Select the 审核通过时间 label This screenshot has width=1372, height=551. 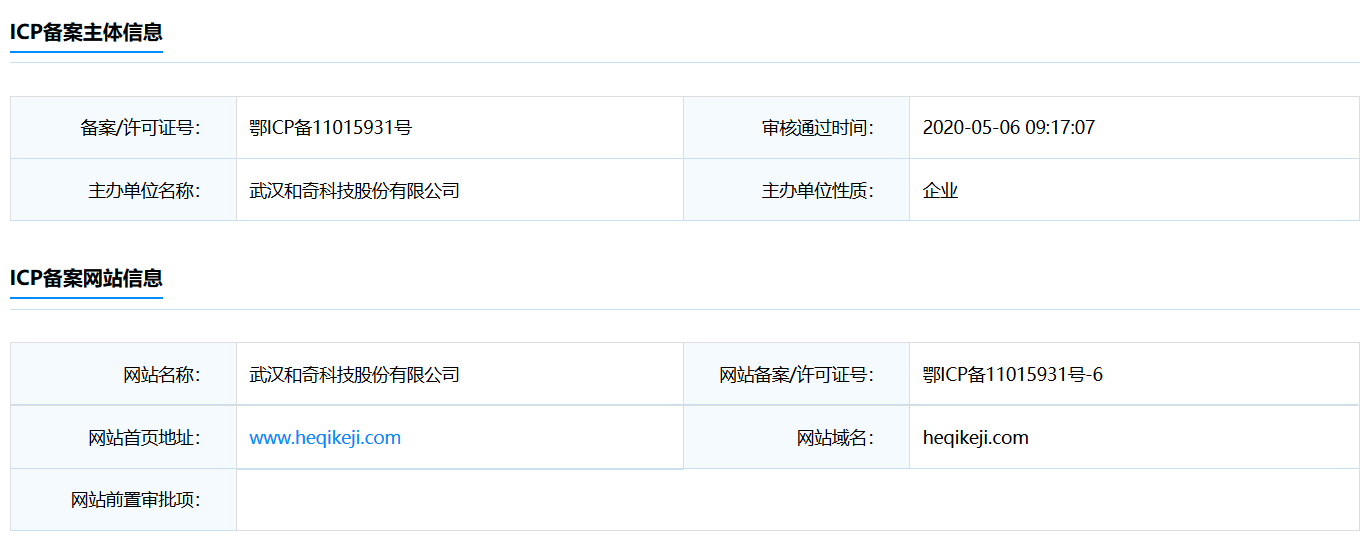[x=817, y=128]
